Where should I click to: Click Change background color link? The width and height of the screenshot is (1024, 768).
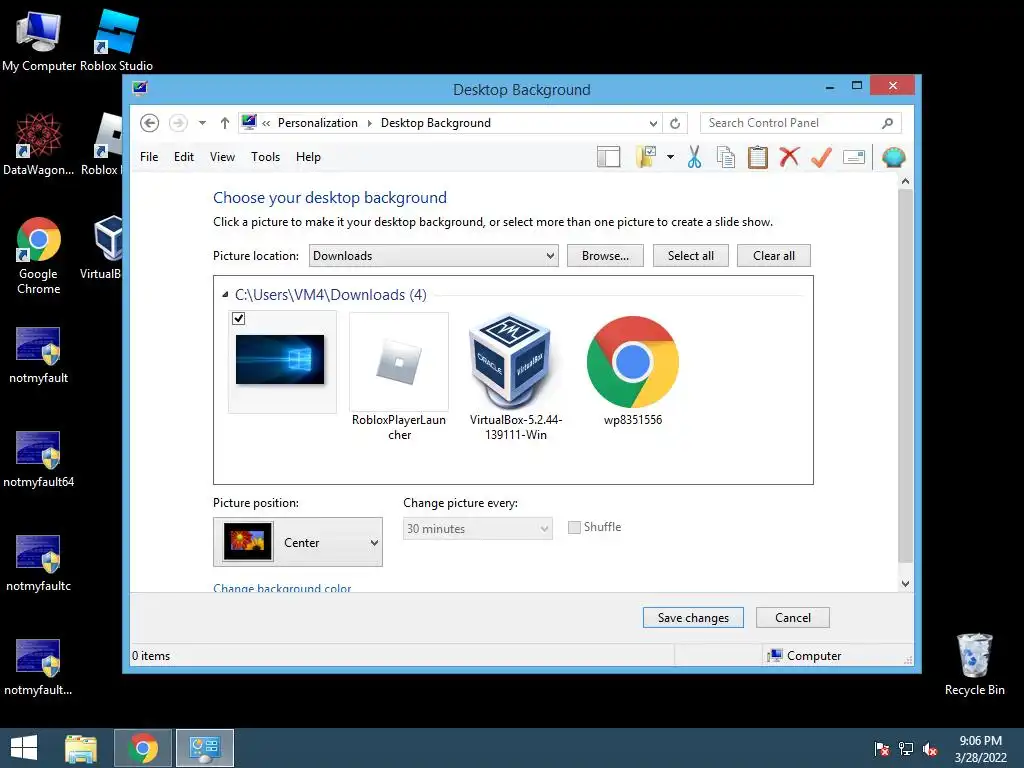coord(282,588)
